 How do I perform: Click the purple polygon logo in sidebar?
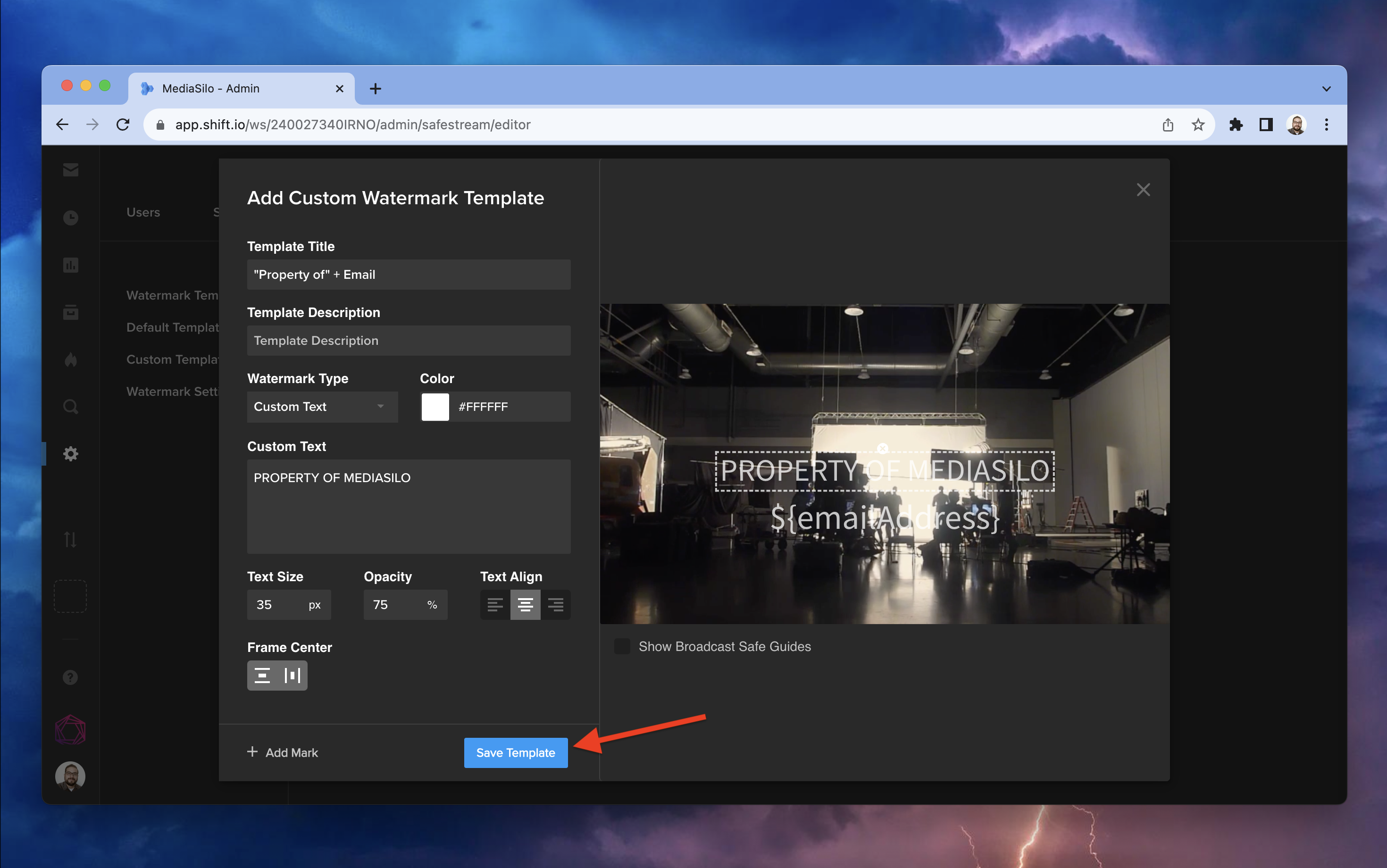tap(70, 730)
